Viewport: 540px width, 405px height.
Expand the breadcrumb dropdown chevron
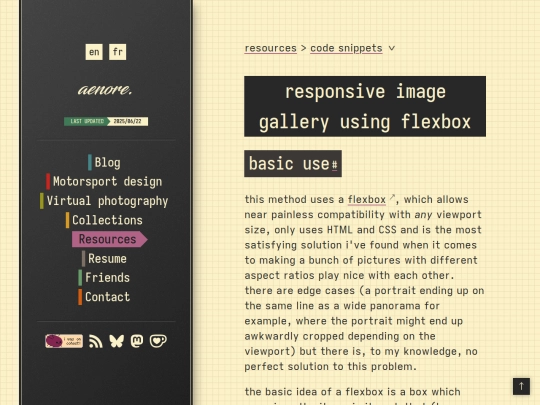[x=392, y=48]
